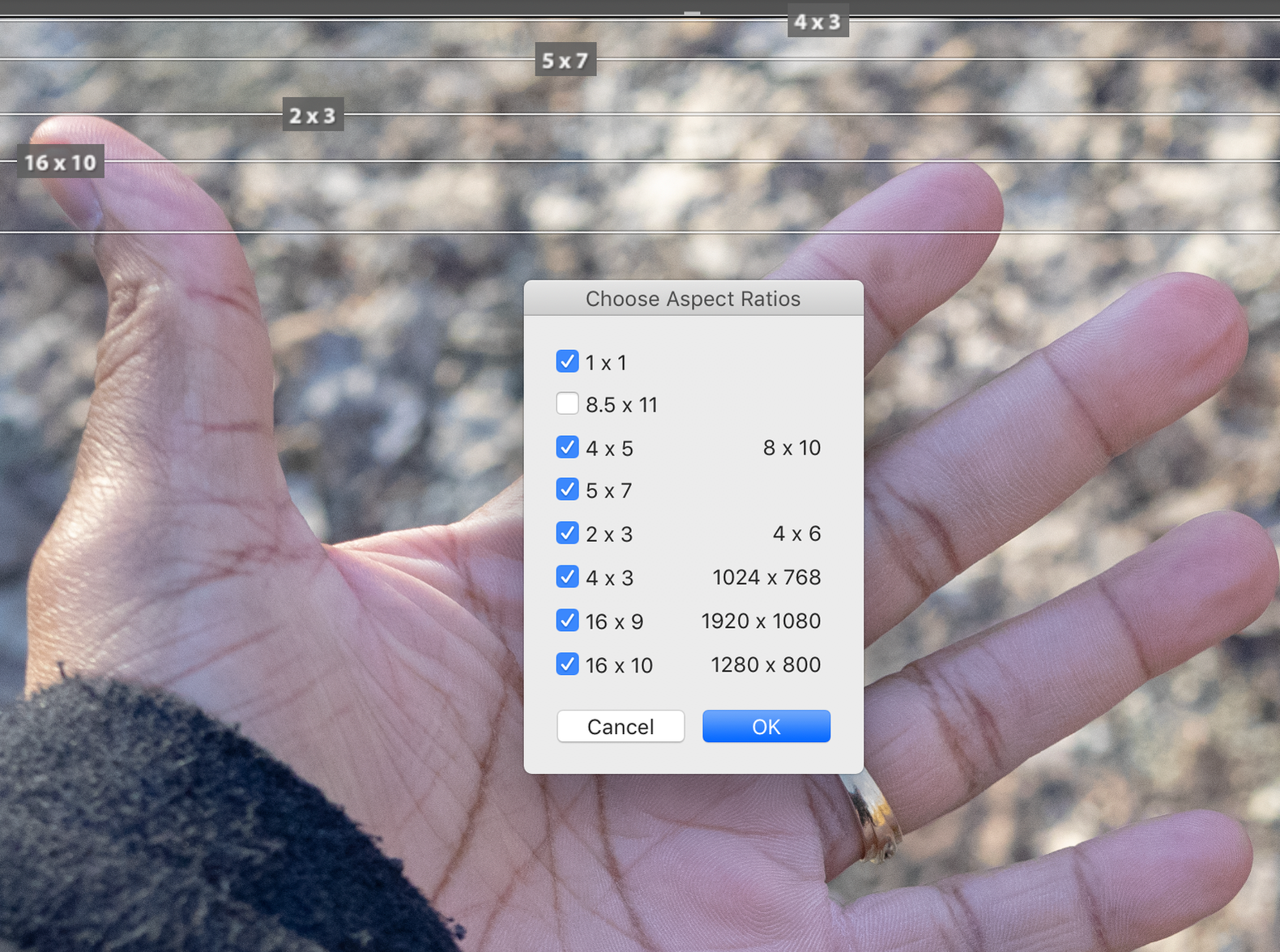
Task: Confirm the aspect ratios with OK
Action: 766,726
